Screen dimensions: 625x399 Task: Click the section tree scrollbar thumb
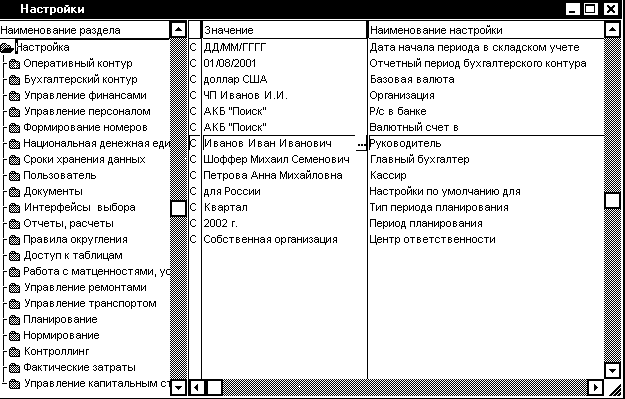(x=178, y=208)
